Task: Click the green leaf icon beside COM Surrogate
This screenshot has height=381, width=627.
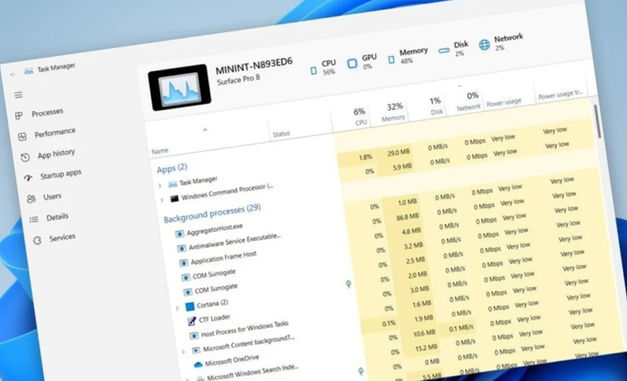Action: point(348,284)
